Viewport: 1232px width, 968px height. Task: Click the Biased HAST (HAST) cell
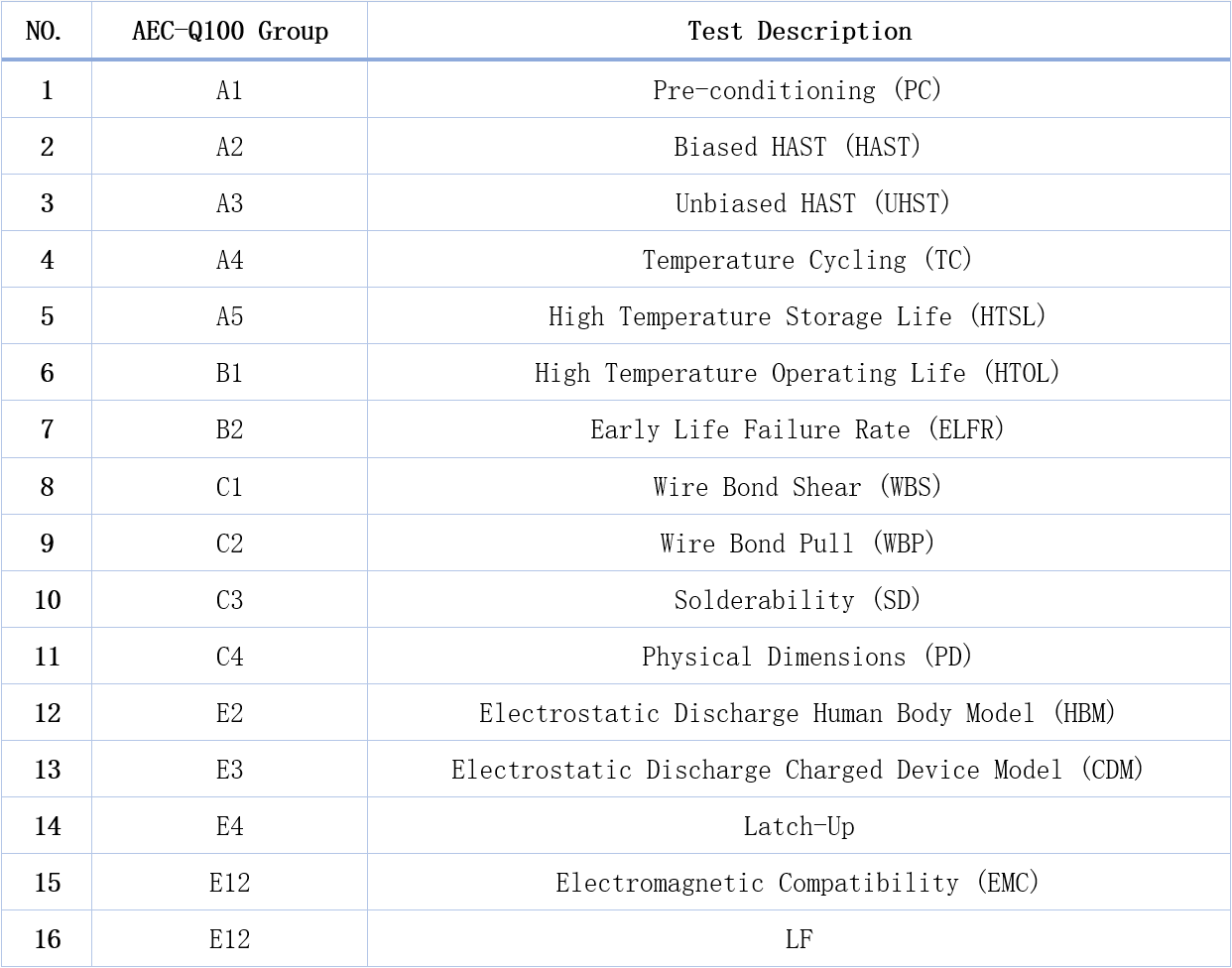tap(798, 147)
